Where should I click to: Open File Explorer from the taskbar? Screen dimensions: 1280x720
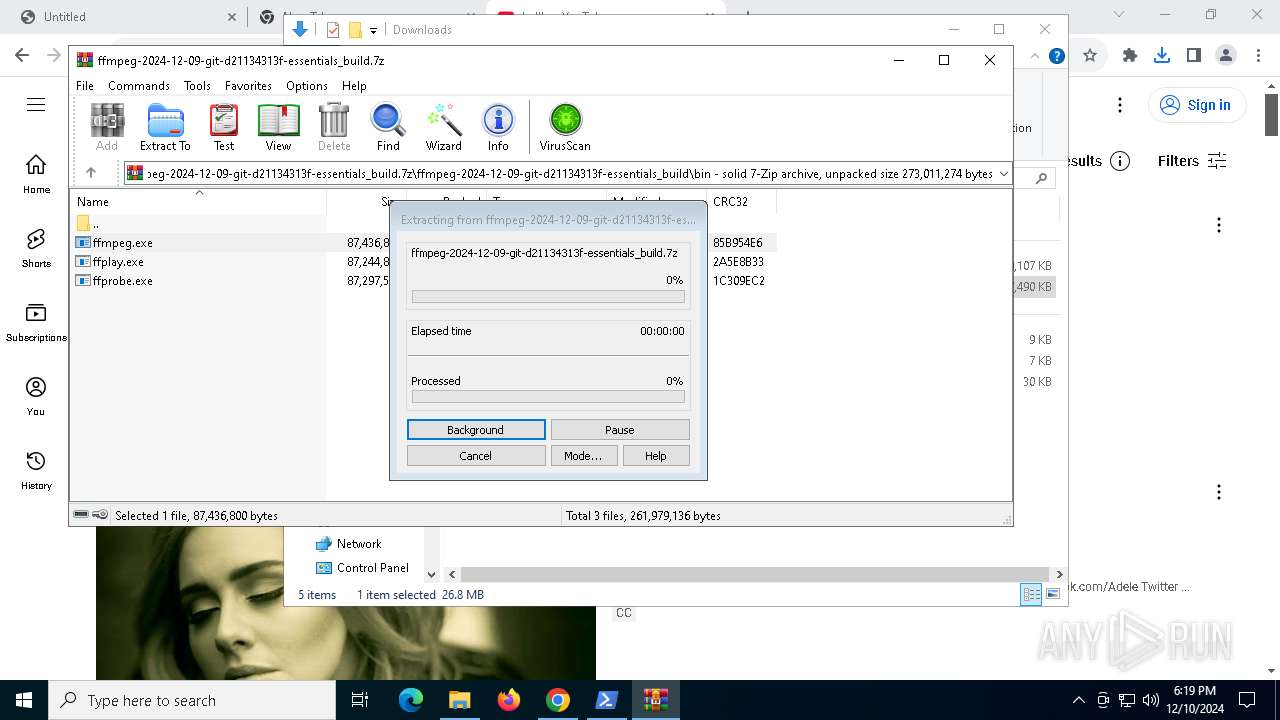pos(459,700)
